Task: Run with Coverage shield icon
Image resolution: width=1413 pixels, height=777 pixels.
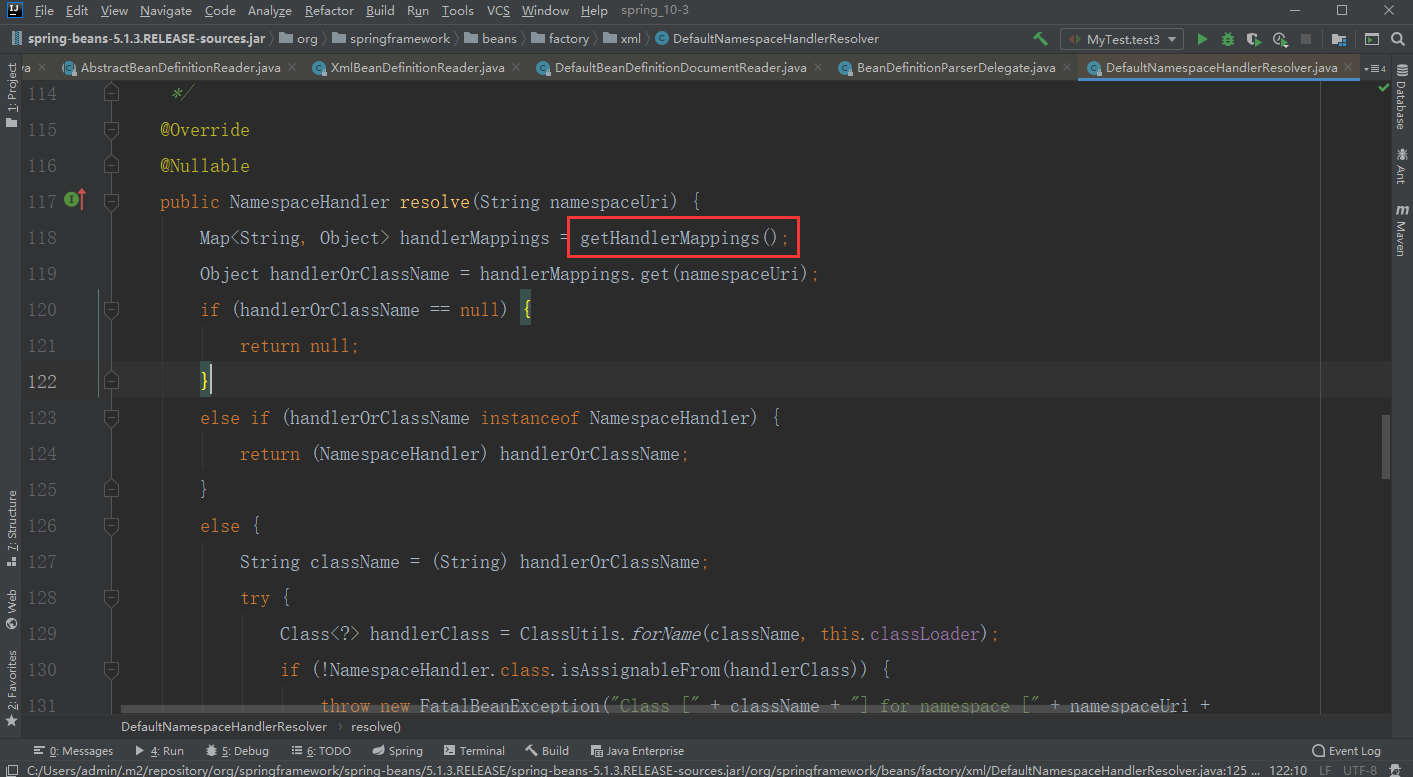Action: tap(1254, 39)
